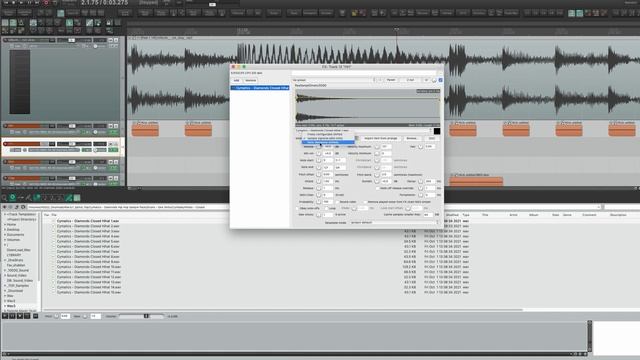
Task: Click the Volume knob in ReaSamplOmatic5000
Action: (x=318, y=147)
